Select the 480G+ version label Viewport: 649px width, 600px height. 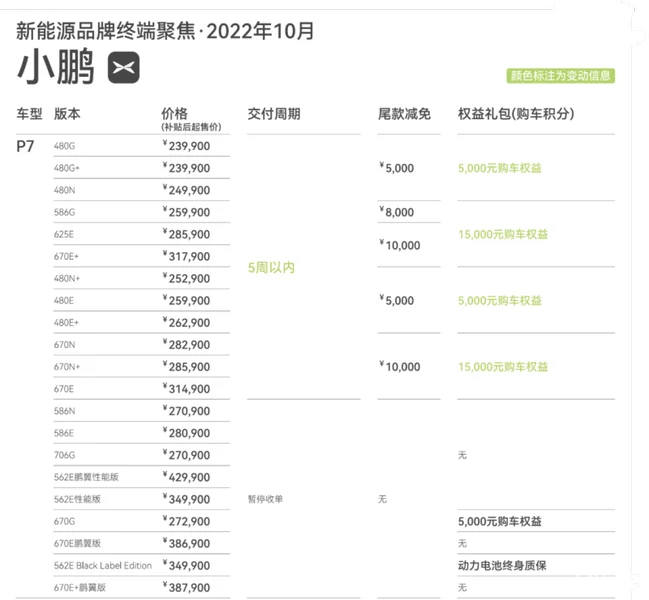click(67, 168)
